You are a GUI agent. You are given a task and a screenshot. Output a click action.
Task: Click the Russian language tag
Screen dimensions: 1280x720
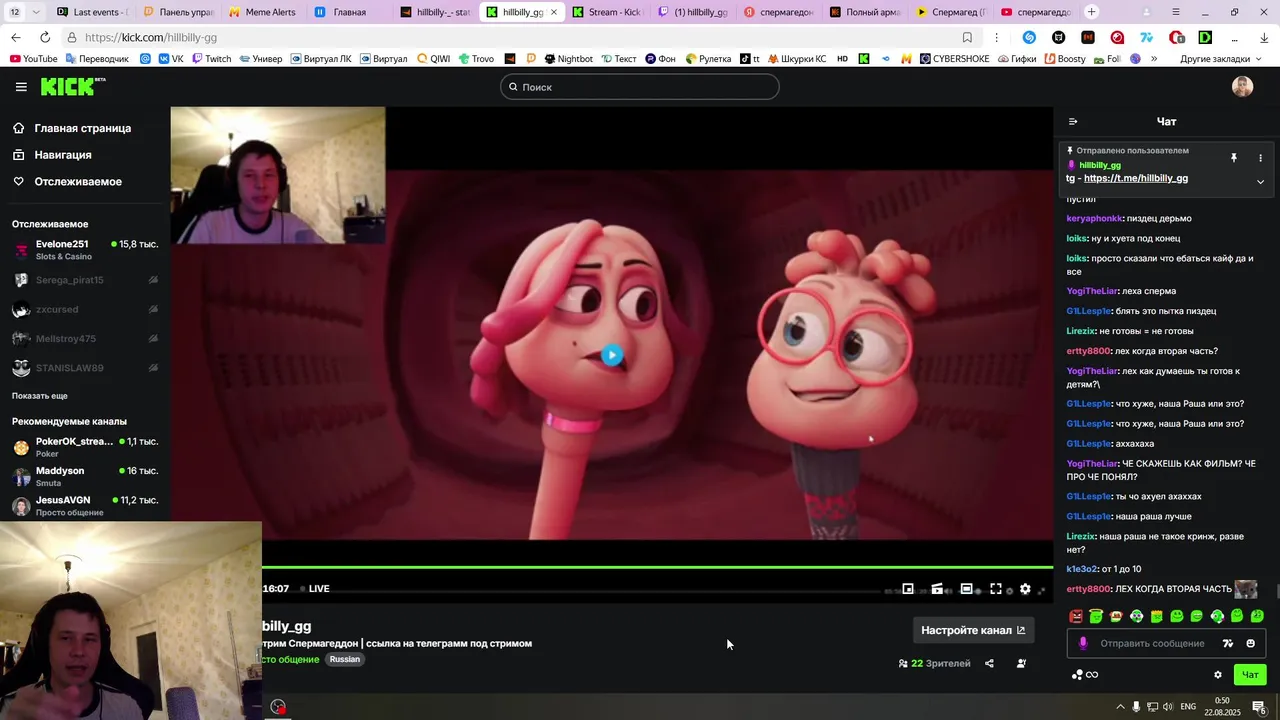pos(345,660)
